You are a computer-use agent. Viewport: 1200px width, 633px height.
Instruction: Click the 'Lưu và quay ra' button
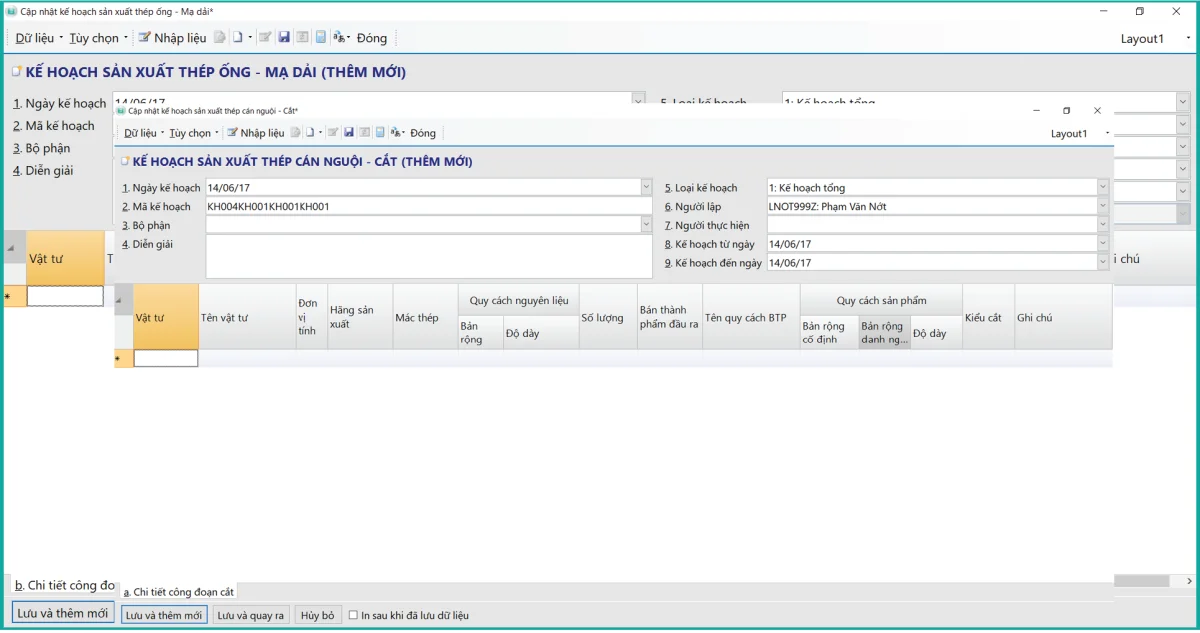tap(251, 616)
